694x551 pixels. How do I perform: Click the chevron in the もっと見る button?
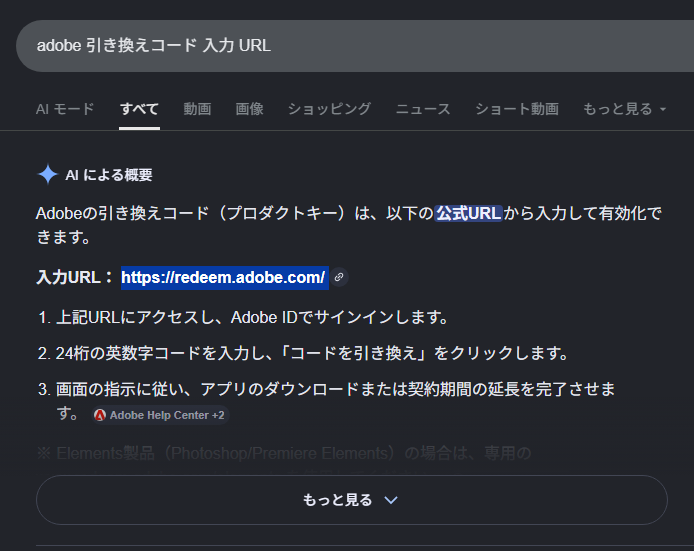click(x=391, y=500)
